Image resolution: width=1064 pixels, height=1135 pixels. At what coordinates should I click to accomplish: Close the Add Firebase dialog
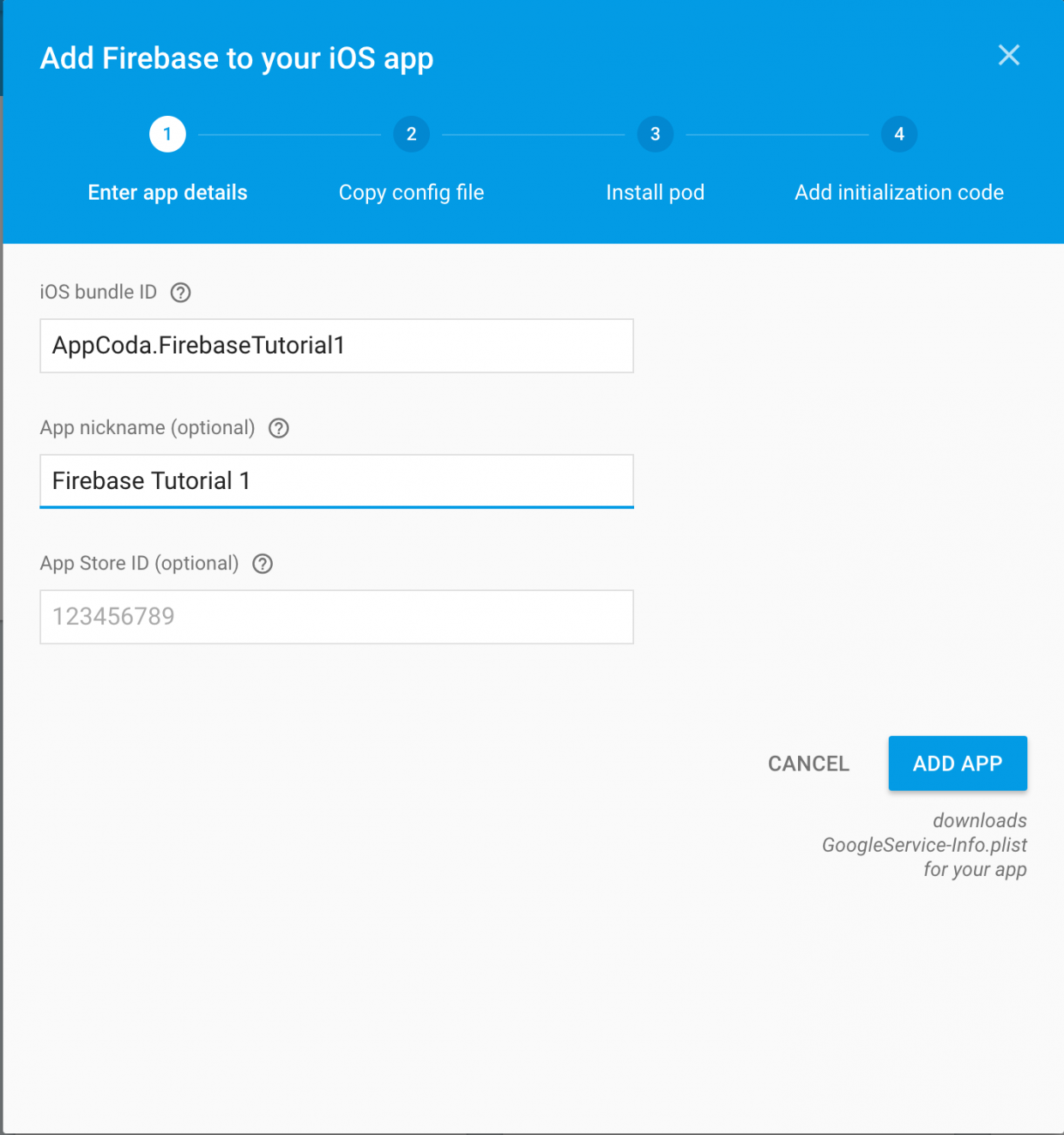coord(1009,56)
